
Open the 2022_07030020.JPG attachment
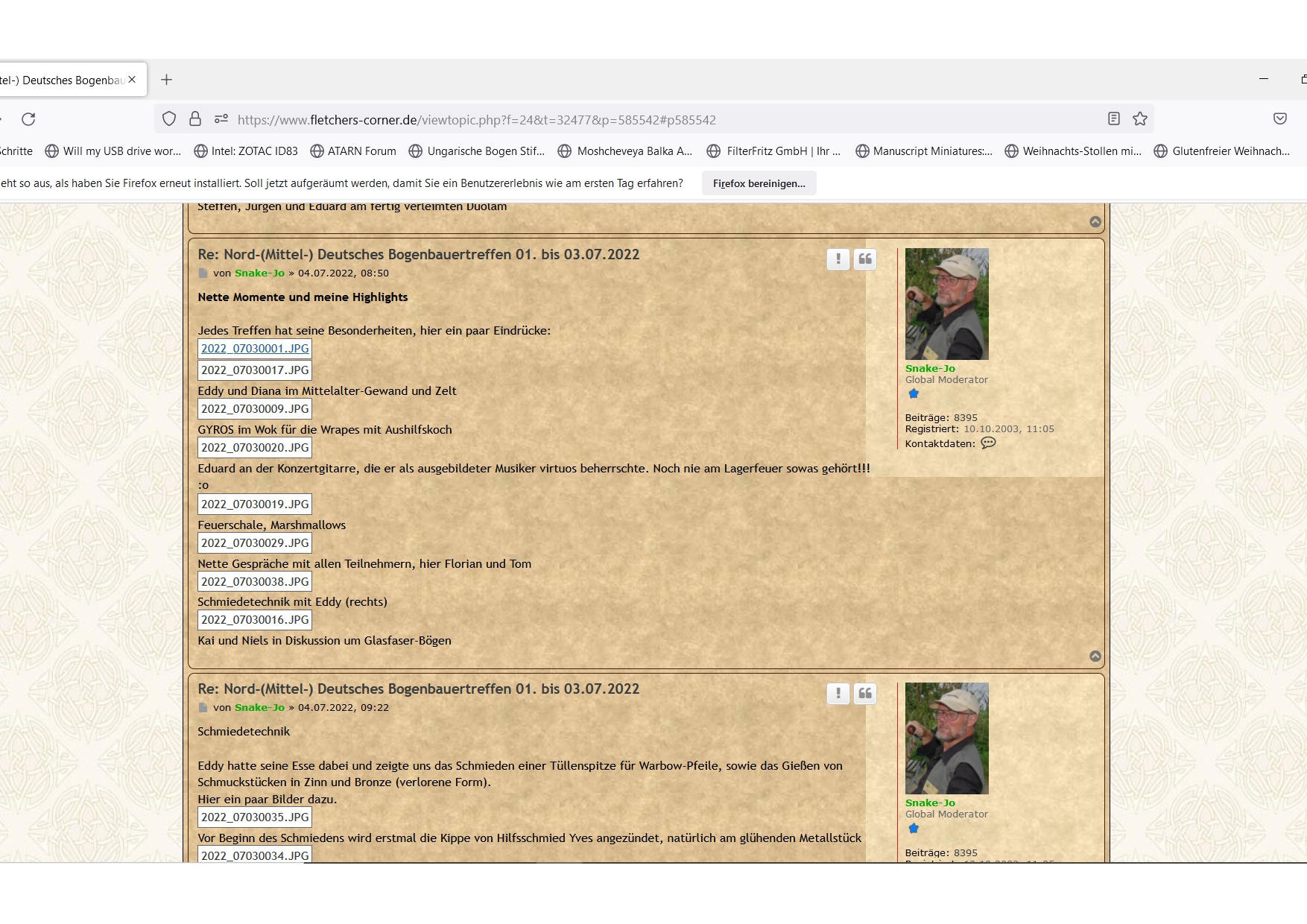point(255,448)
